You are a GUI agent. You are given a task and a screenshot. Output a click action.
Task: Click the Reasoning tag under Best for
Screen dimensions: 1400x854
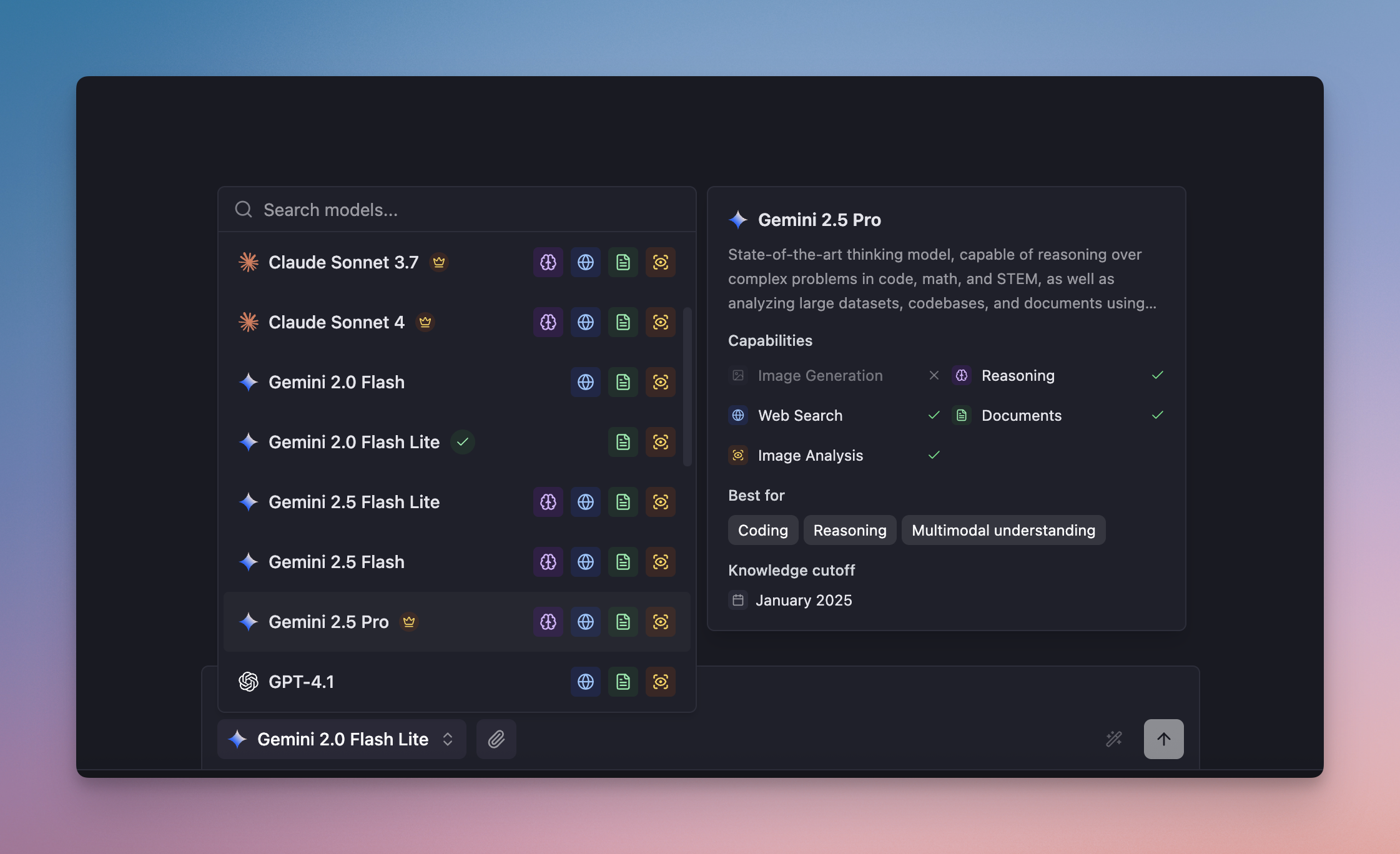click(850, 530)
